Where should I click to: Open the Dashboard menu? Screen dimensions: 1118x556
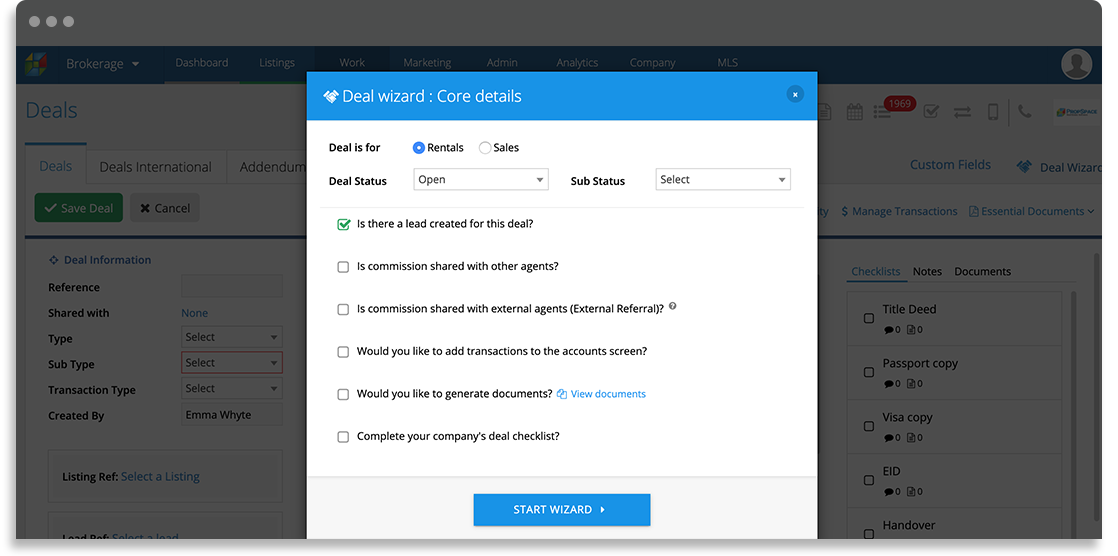click(x=202, y=63)
